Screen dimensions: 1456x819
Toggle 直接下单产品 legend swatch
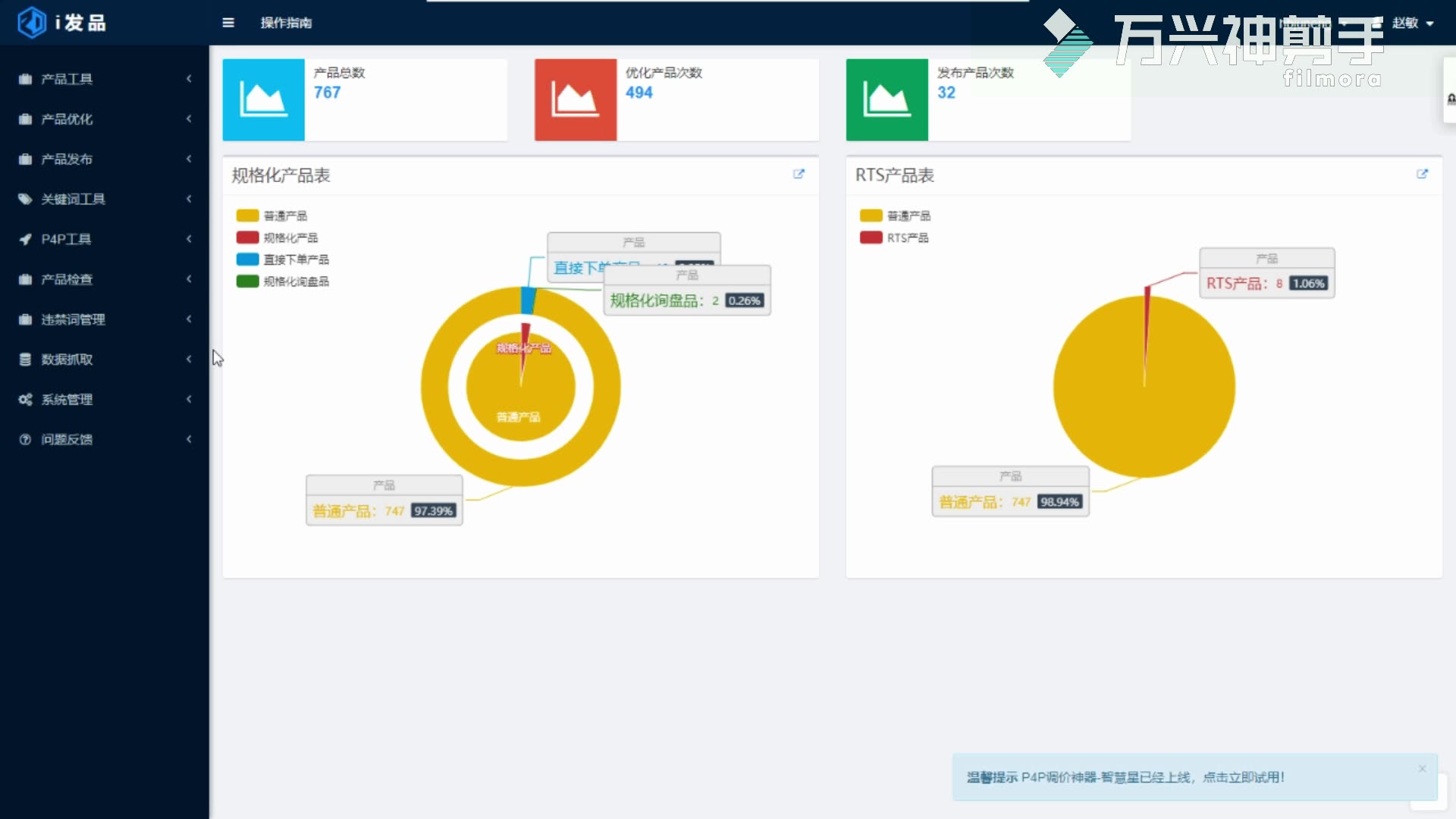click(x=248, y=260)
